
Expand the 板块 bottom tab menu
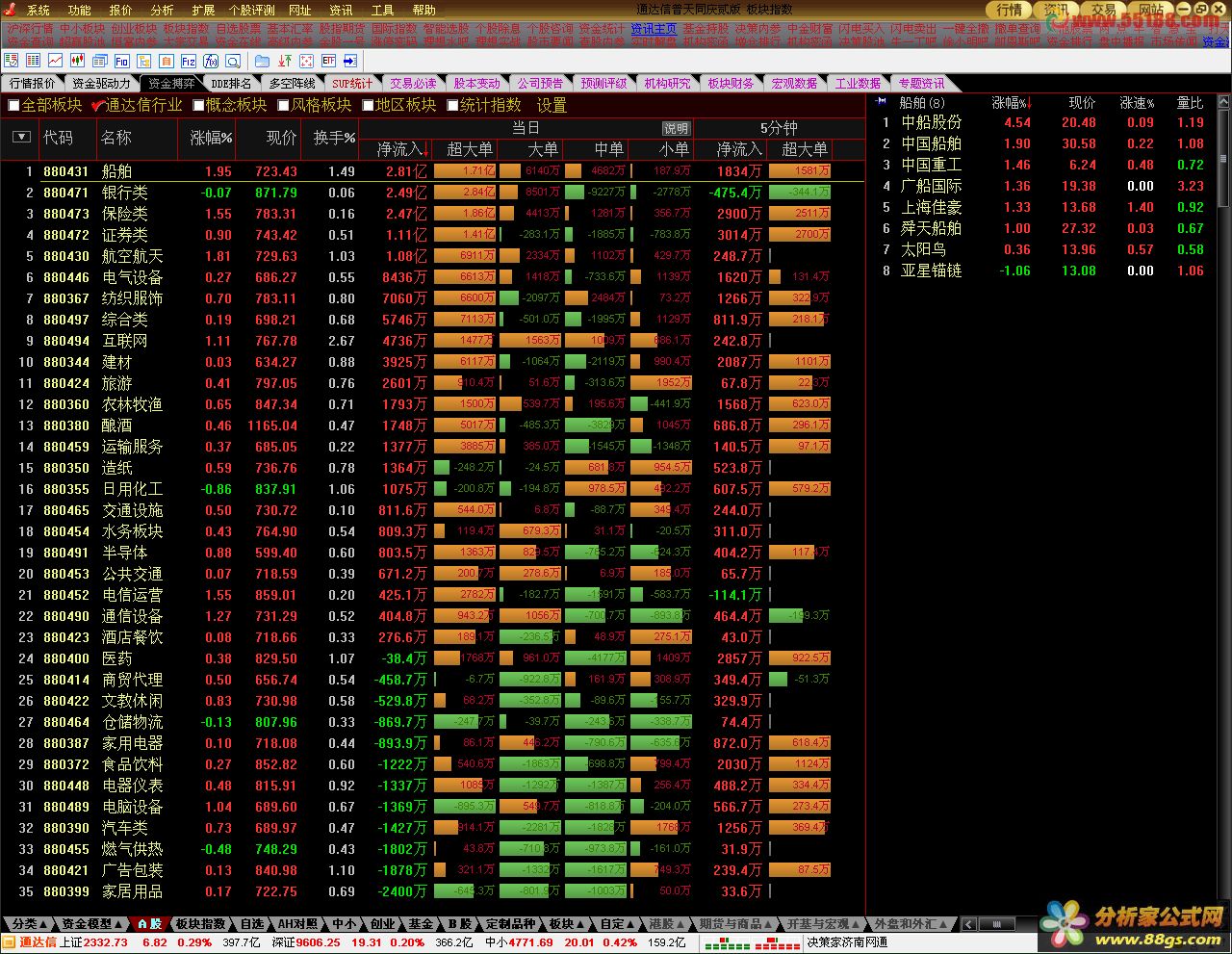[x=566, y=924]
